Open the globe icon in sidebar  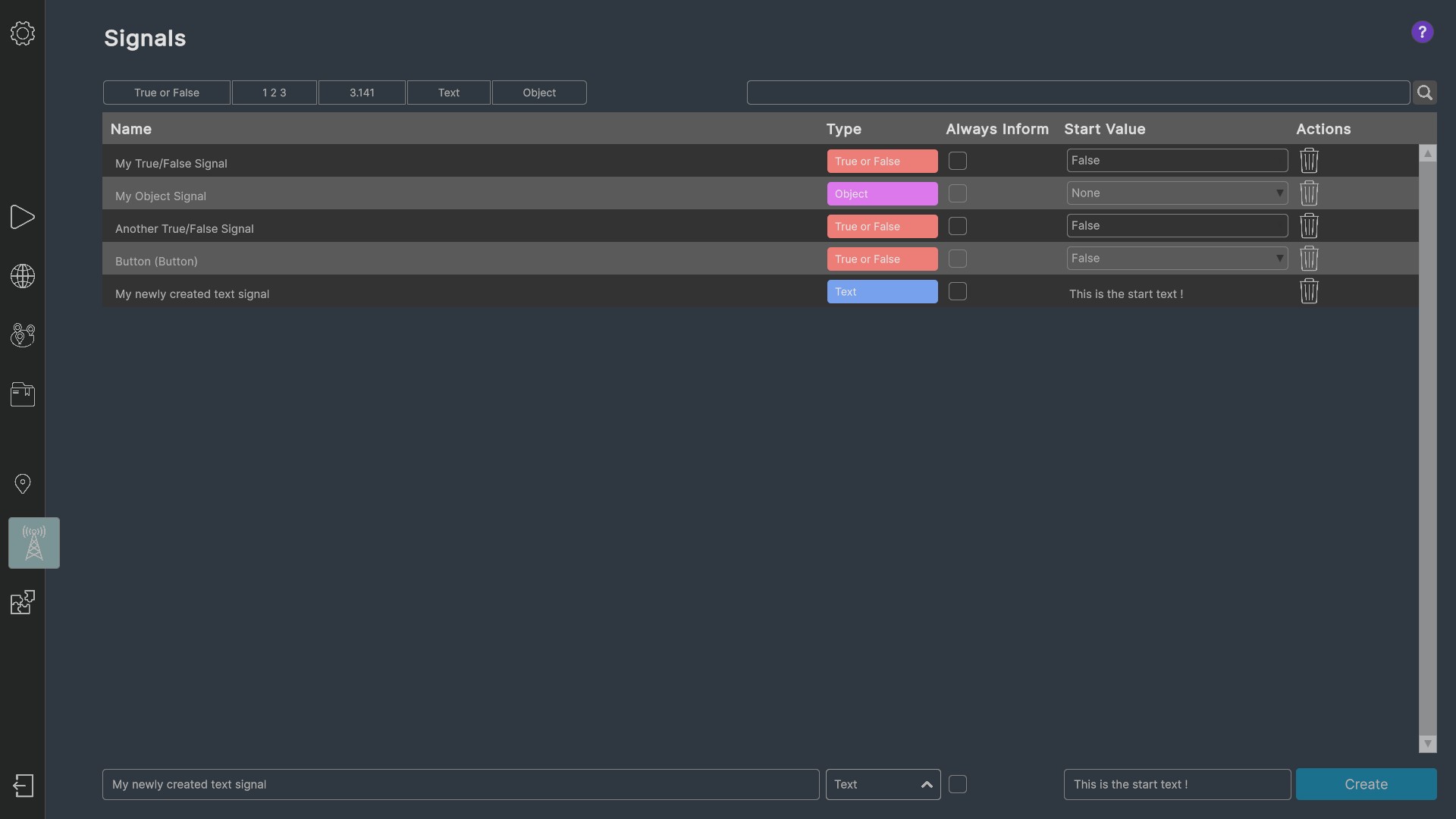[x=23, y=276]
